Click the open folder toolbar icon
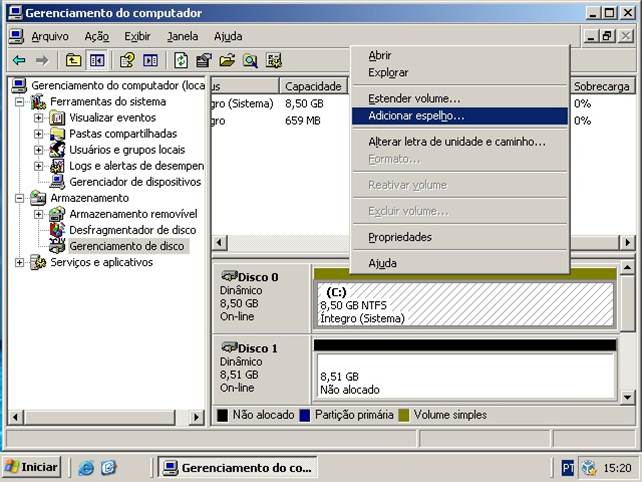The height and width of the screenshot is (482, 642). 227,61
